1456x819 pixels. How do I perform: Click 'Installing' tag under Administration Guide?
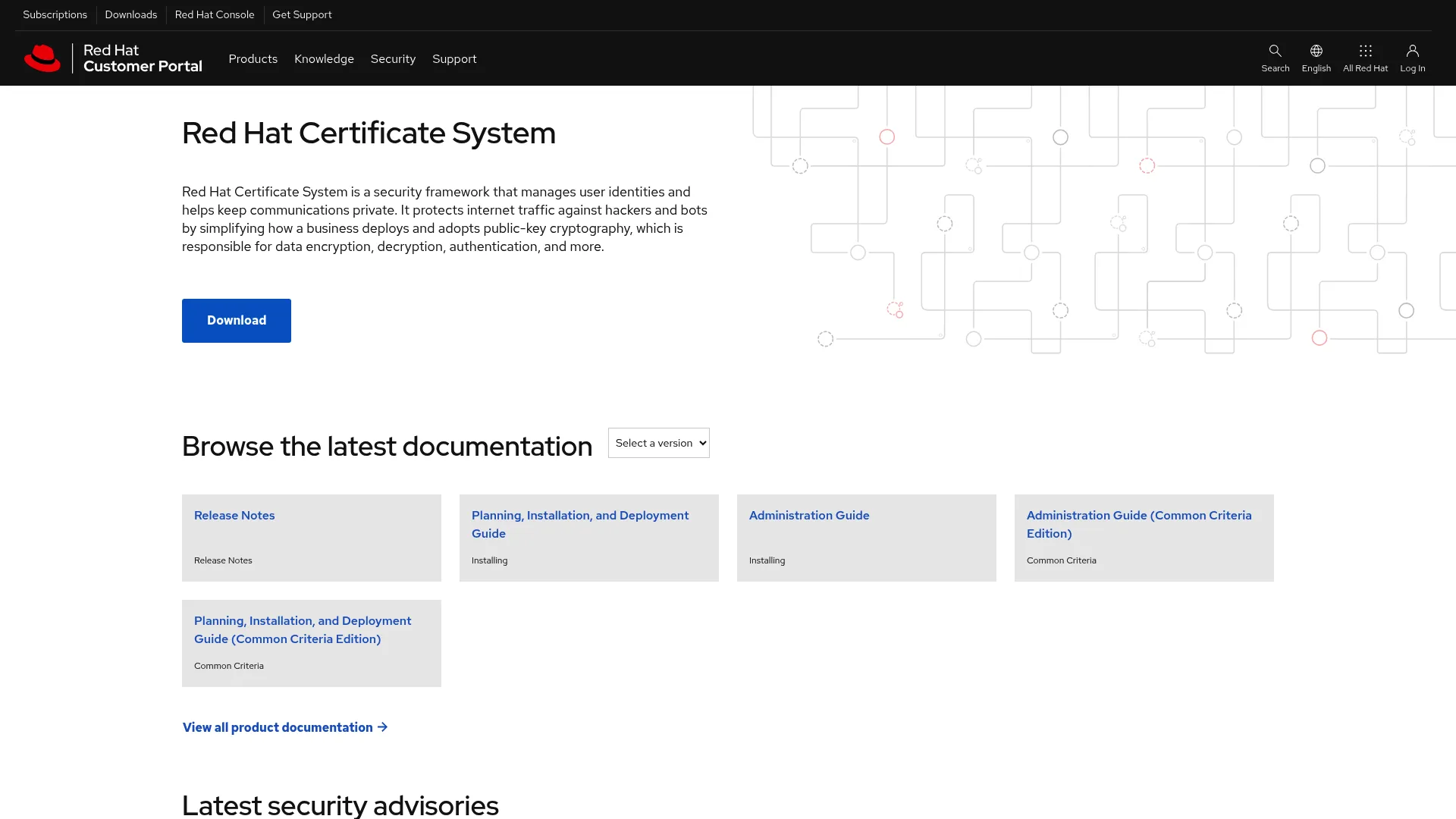(767, 560)
